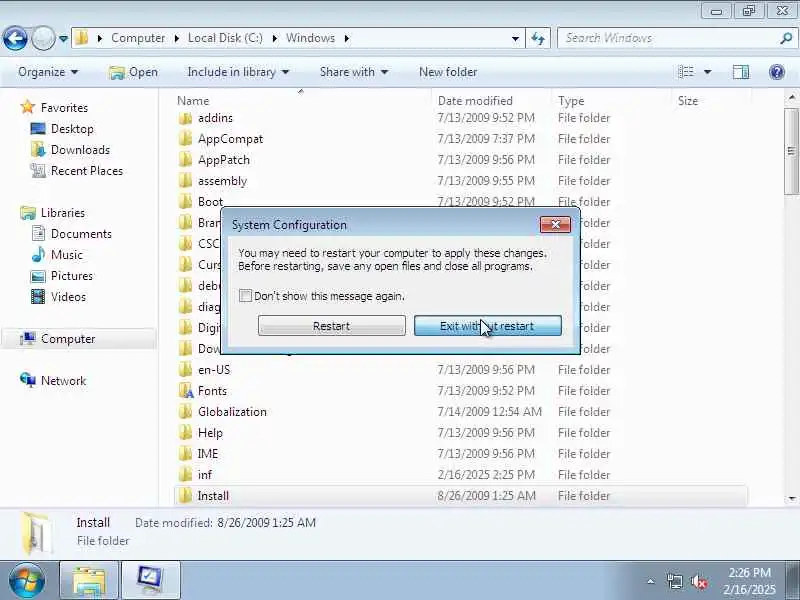This screenshot has height=600, width=800.
Task: Select the assembly folder icon
Action: tap(185, 181)
